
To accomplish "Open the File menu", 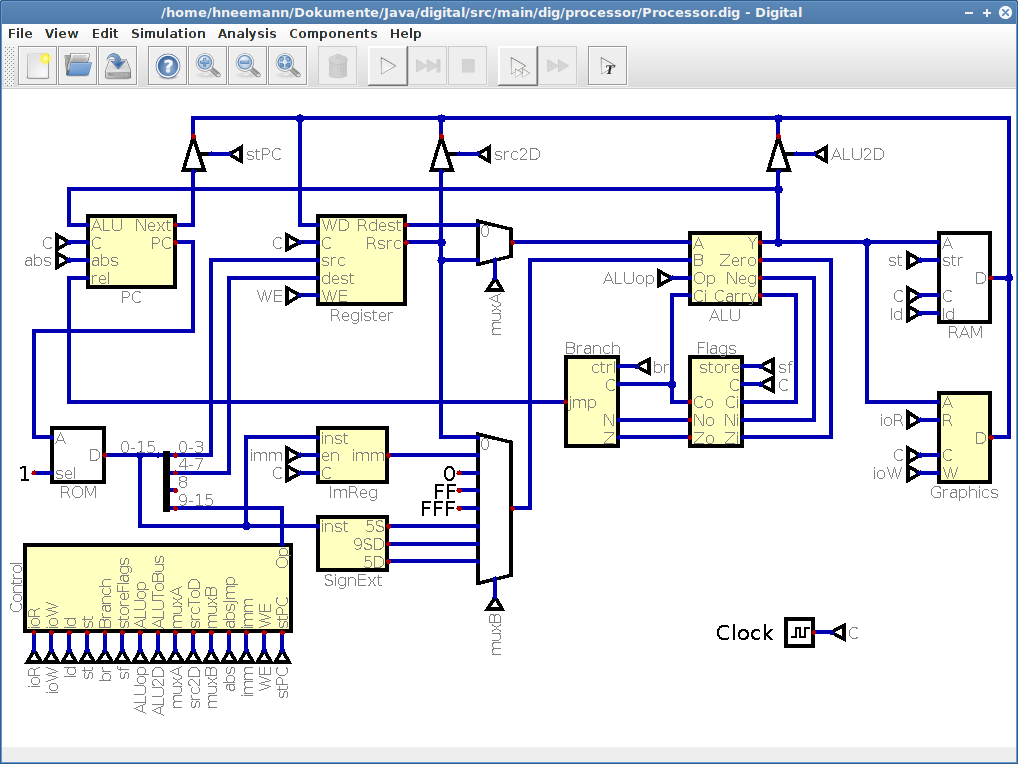I will click(20, 33).
